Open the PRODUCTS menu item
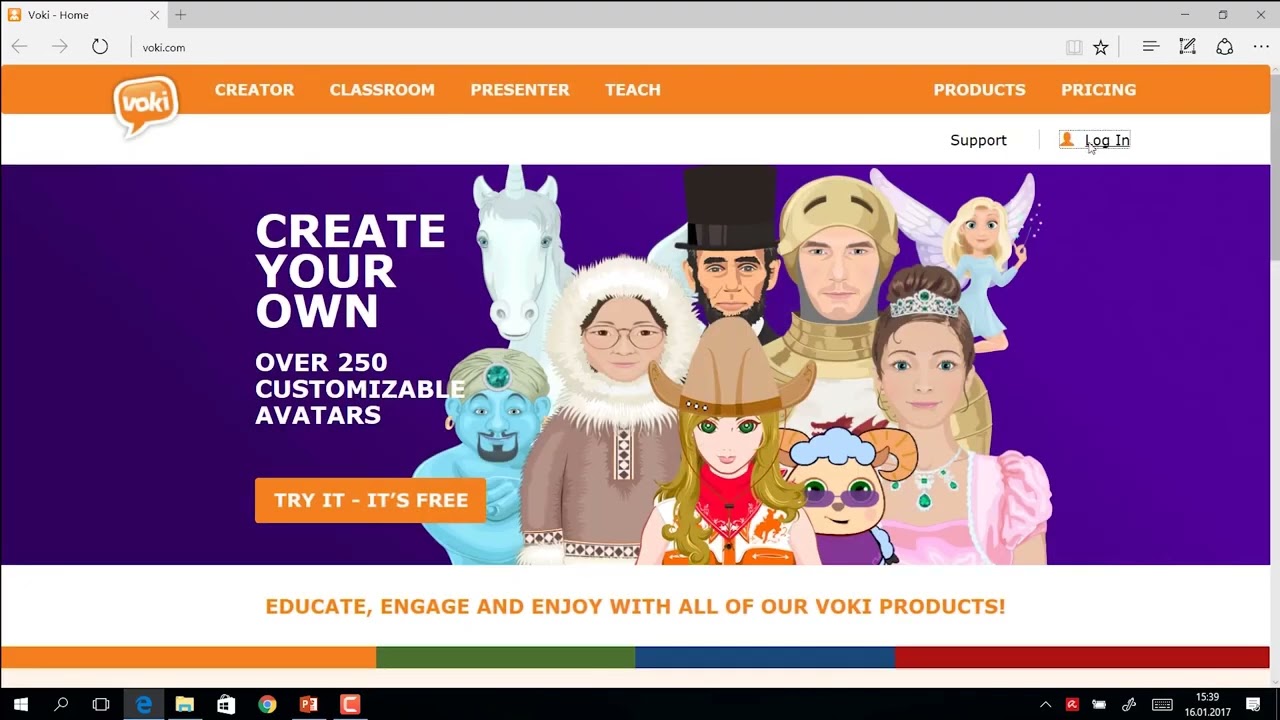1280x720 pixels. [x=979, y=90]
